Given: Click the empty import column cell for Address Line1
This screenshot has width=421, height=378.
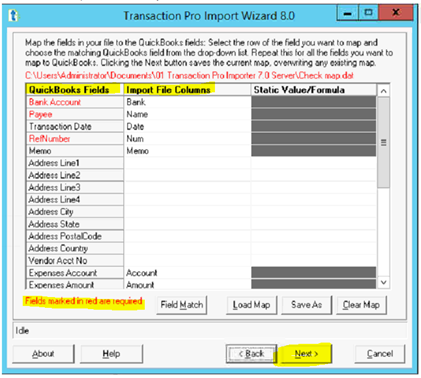Looking at the screenshot, I should (187, 163).
